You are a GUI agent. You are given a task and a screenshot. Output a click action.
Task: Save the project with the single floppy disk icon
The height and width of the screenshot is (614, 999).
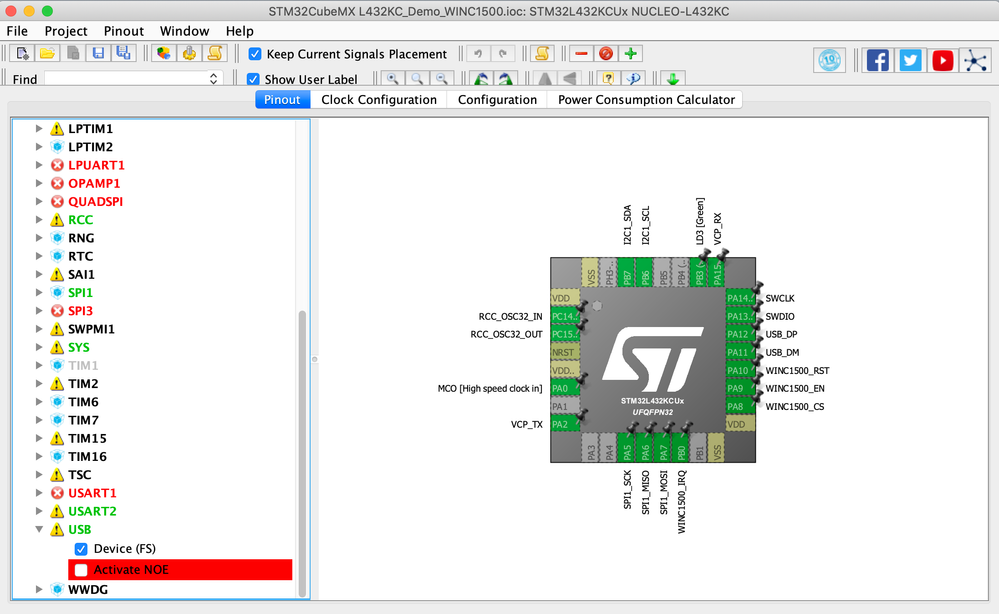pyautogui.click(x=98, y=54)
